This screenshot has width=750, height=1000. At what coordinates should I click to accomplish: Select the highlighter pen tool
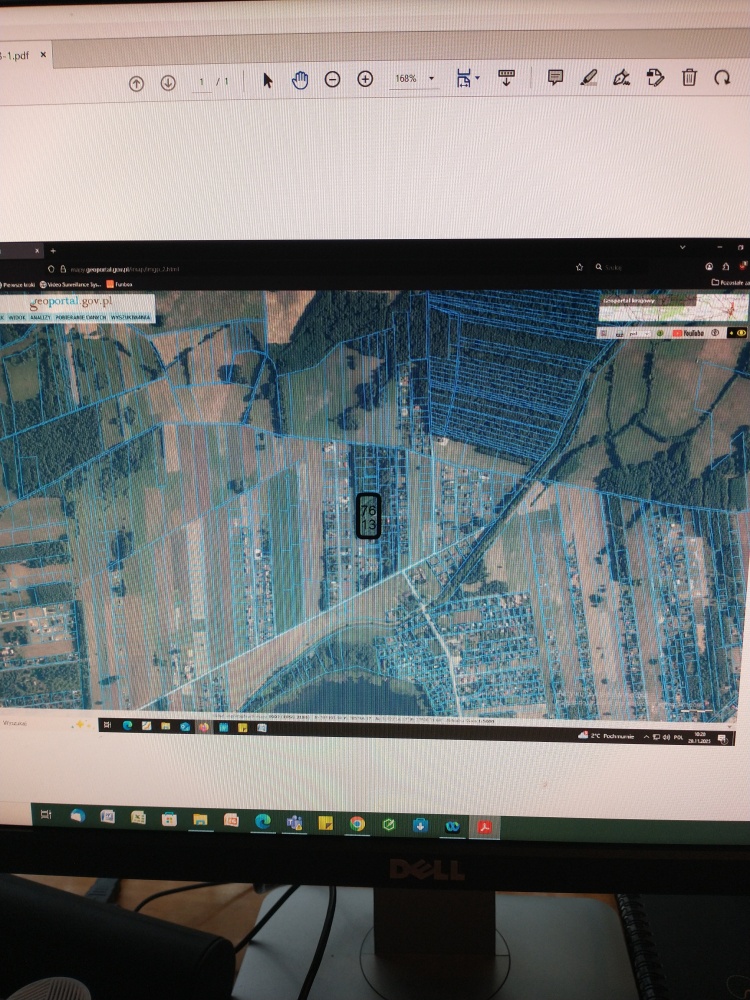click(589, 77)
